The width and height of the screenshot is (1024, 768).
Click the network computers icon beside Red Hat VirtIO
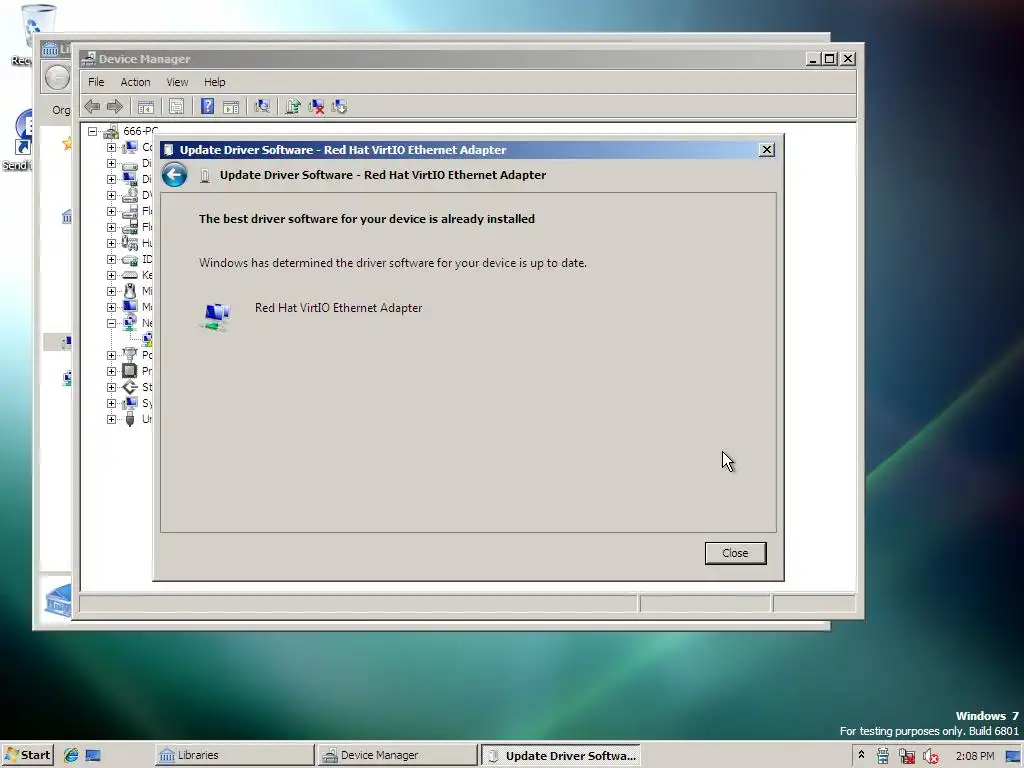click(x=216, y=317)
